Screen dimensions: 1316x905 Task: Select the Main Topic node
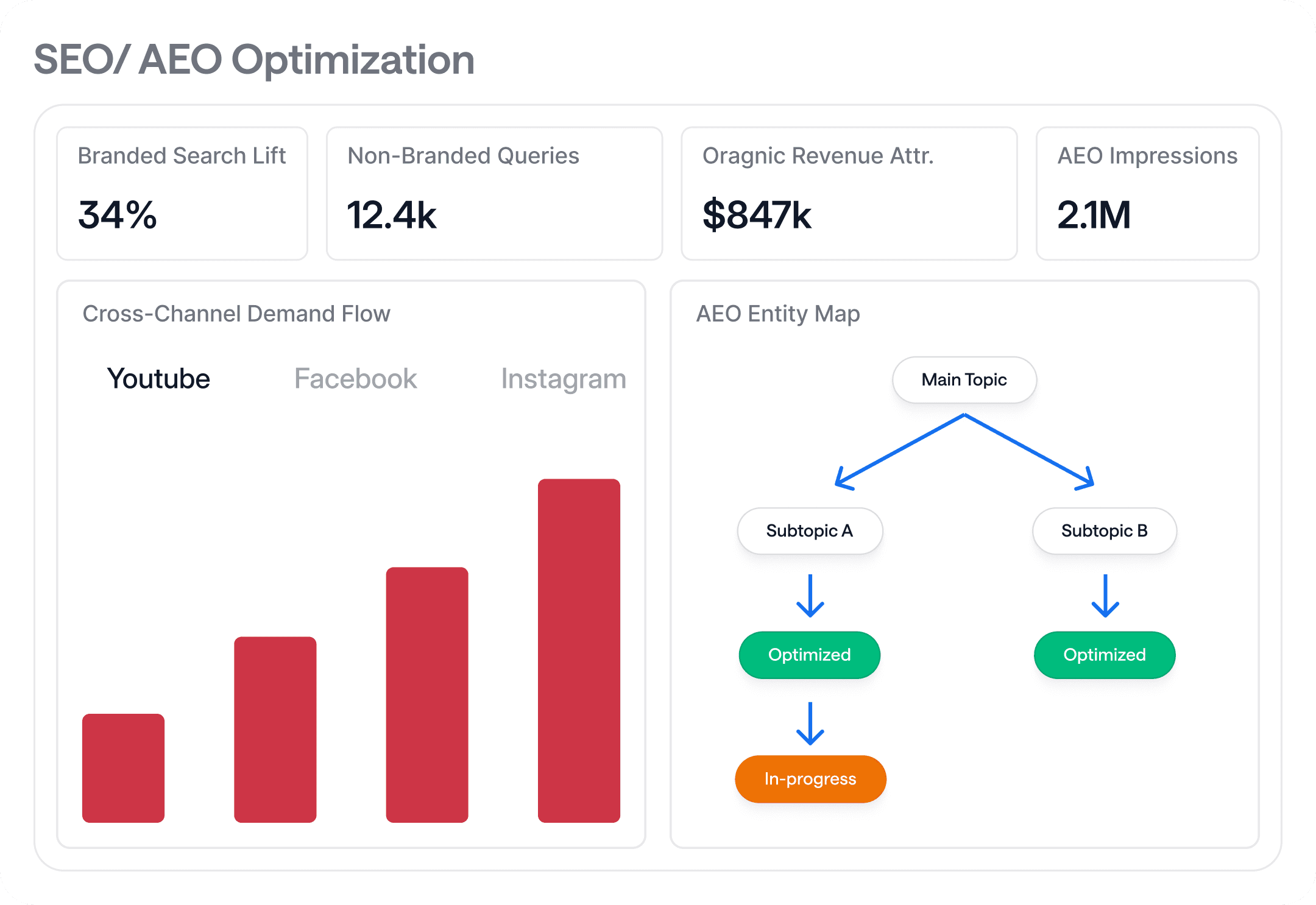click(964, 380)
